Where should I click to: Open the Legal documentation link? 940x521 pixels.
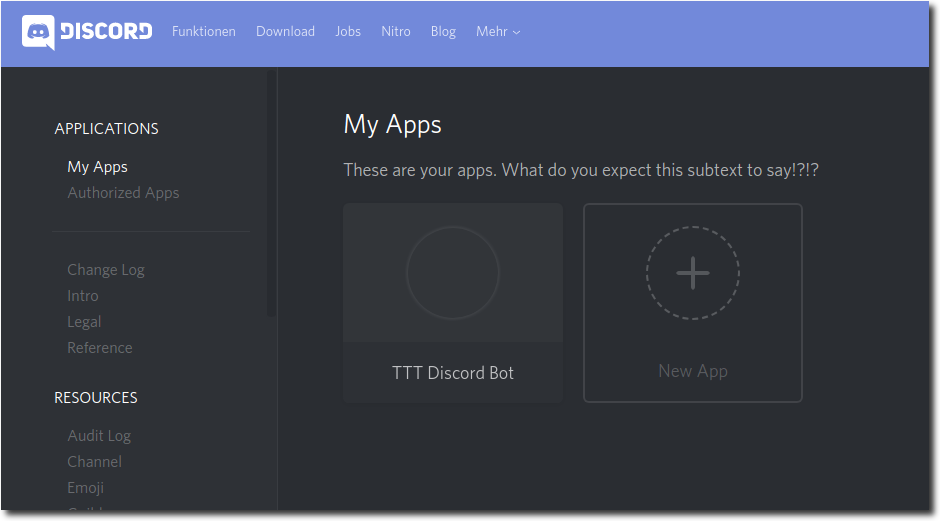[x=84, y=322]
